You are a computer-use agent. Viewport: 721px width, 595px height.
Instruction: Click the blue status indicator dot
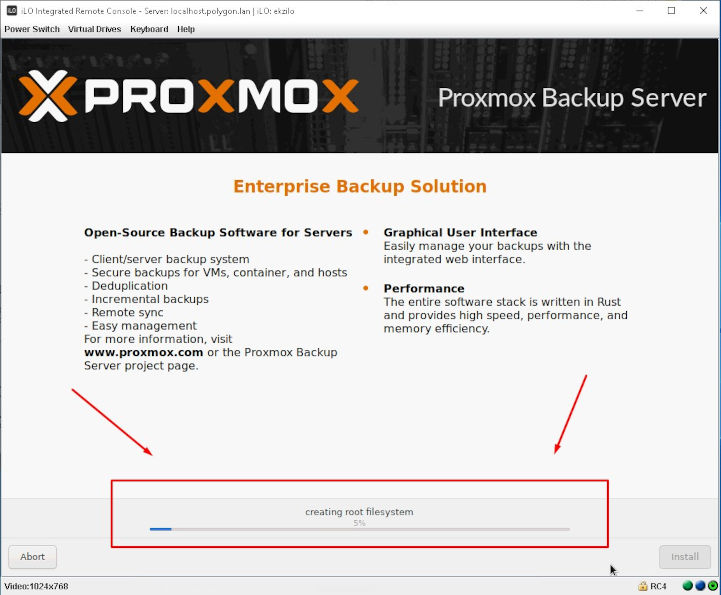coord(700,586)
